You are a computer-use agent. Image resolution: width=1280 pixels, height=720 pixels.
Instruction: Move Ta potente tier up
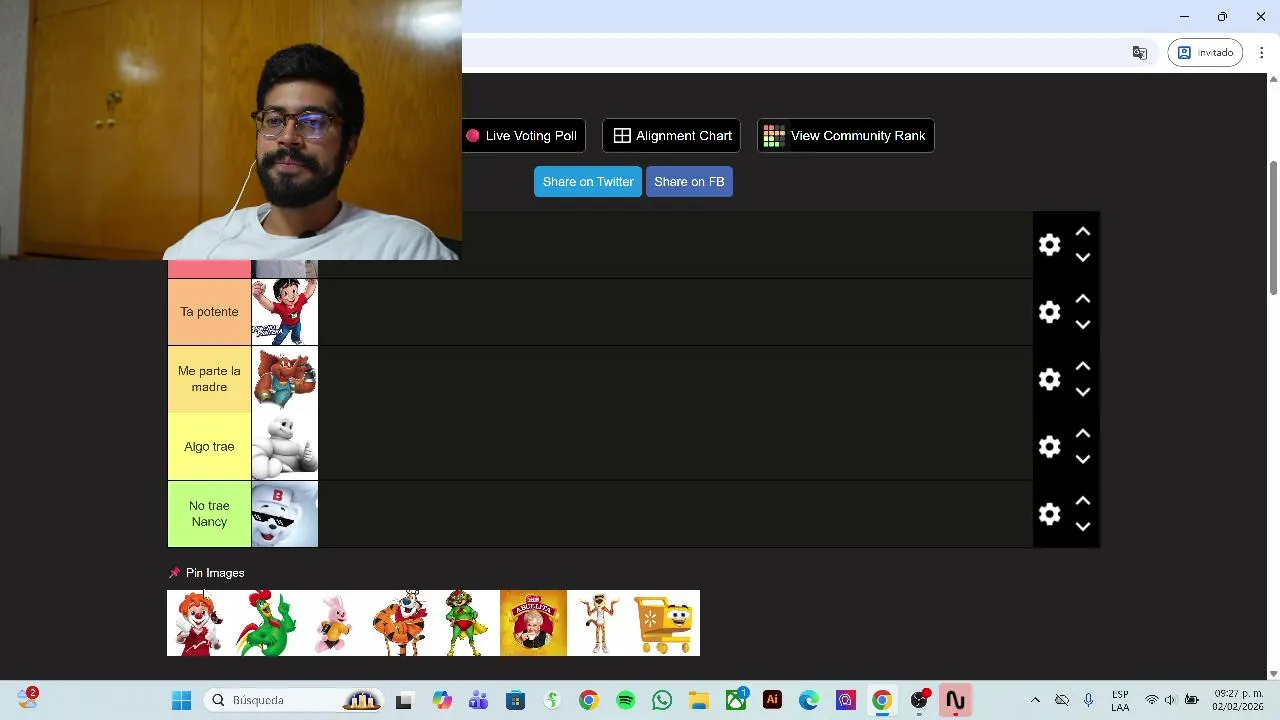(1083, 299)
